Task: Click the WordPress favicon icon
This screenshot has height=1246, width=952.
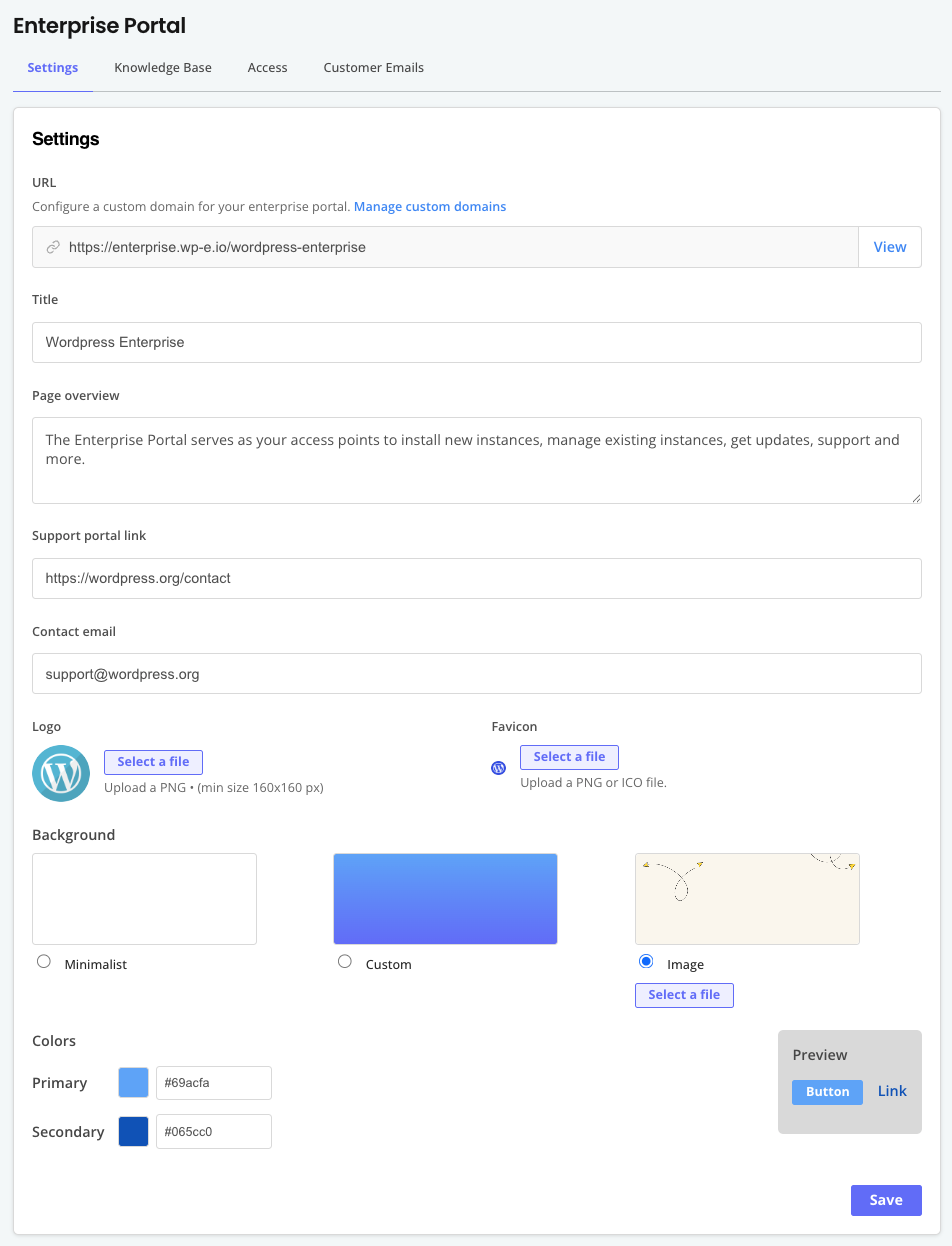Action: [498, 768]
